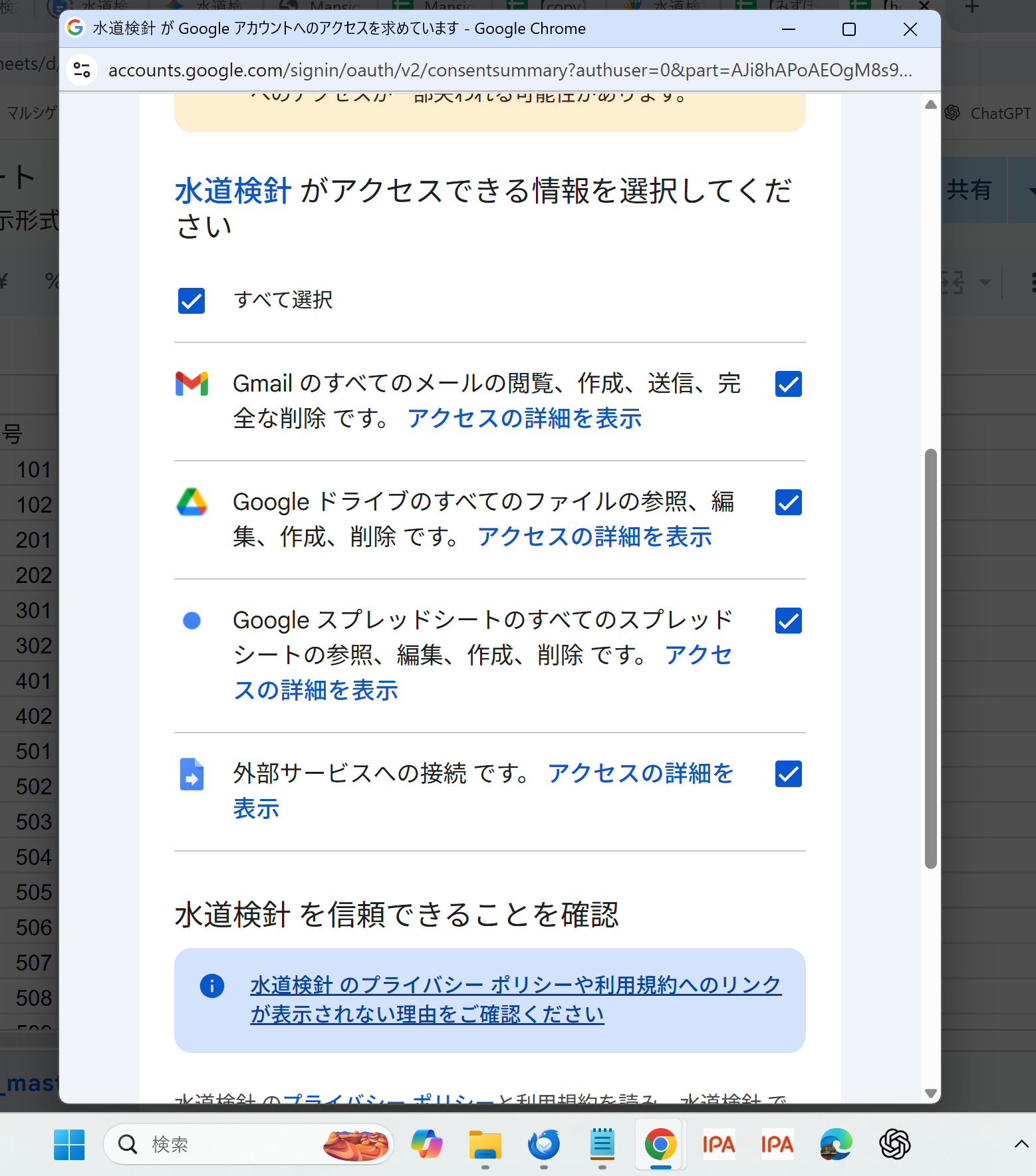The image size is (1036, 1176).
Task: Uncheck the Google スプレッドシート permission checkbox
Action: tap(789, 621)
